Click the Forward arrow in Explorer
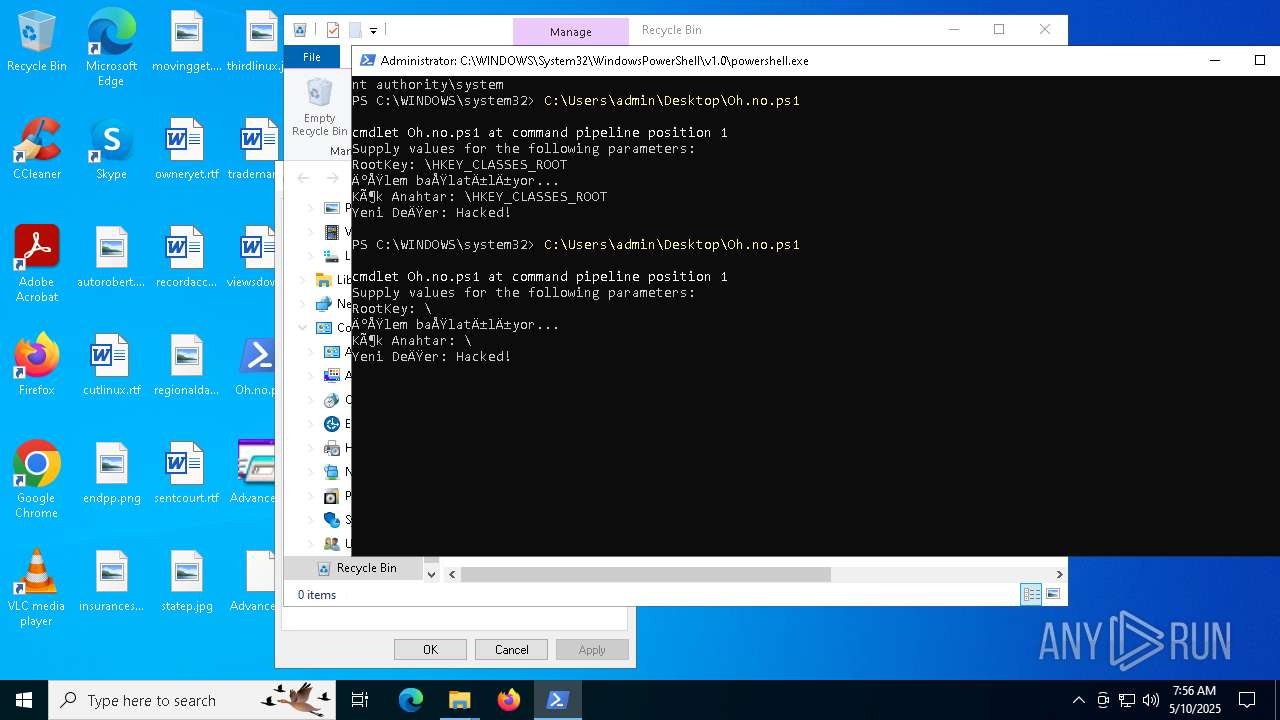Screen dimensions: 1280x720 (332, 178)
